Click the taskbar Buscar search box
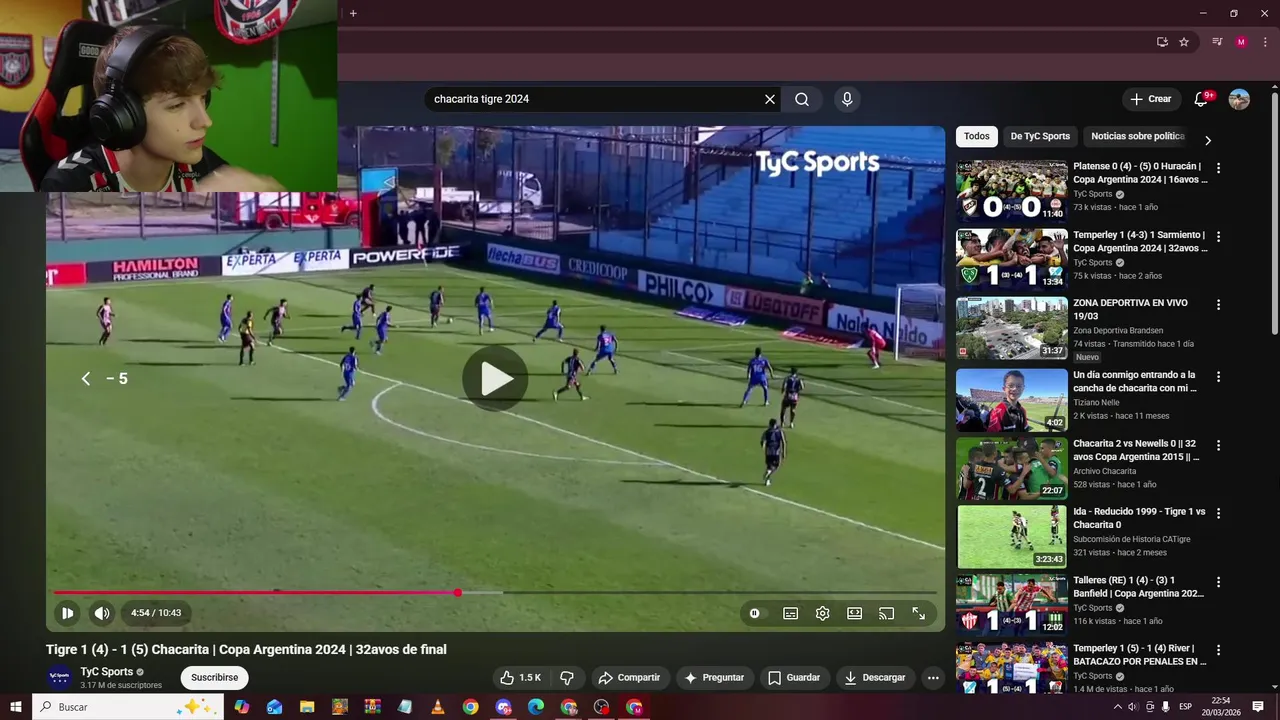Image resolution: width=1280 pixels, height=720 pixels. coord(128,707)
